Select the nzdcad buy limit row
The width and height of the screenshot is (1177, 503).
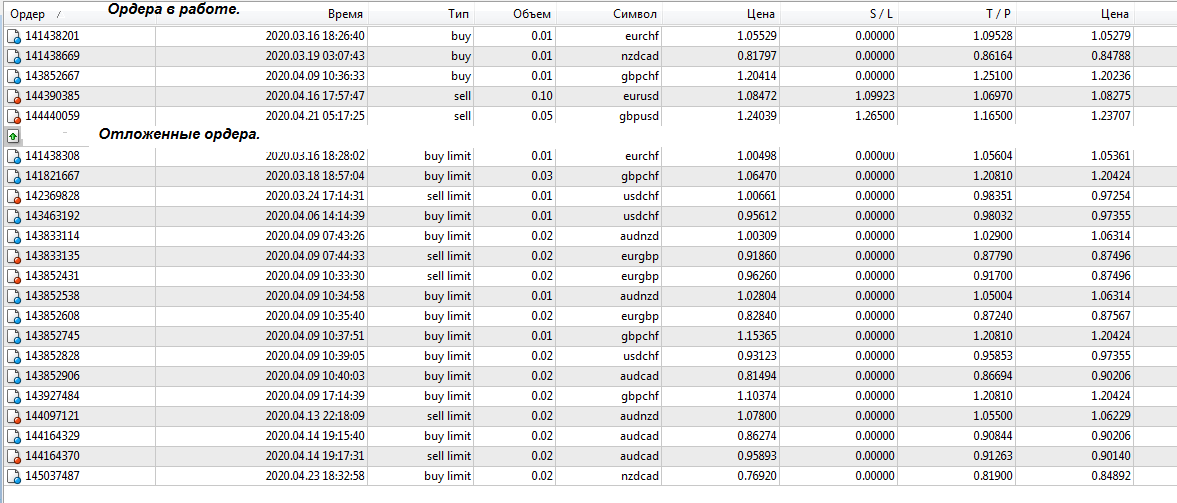tap(568, 476)
